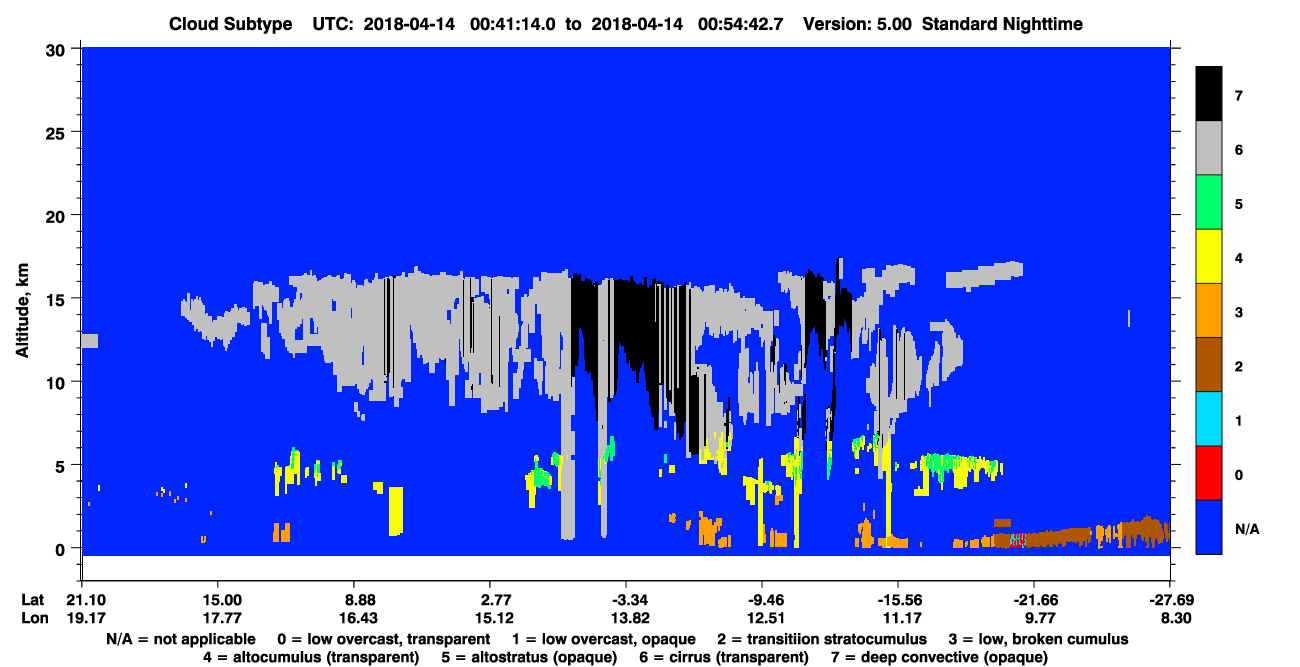Click the yellow altocumulus color swatch labeled 4

(x=1209, y=257)
